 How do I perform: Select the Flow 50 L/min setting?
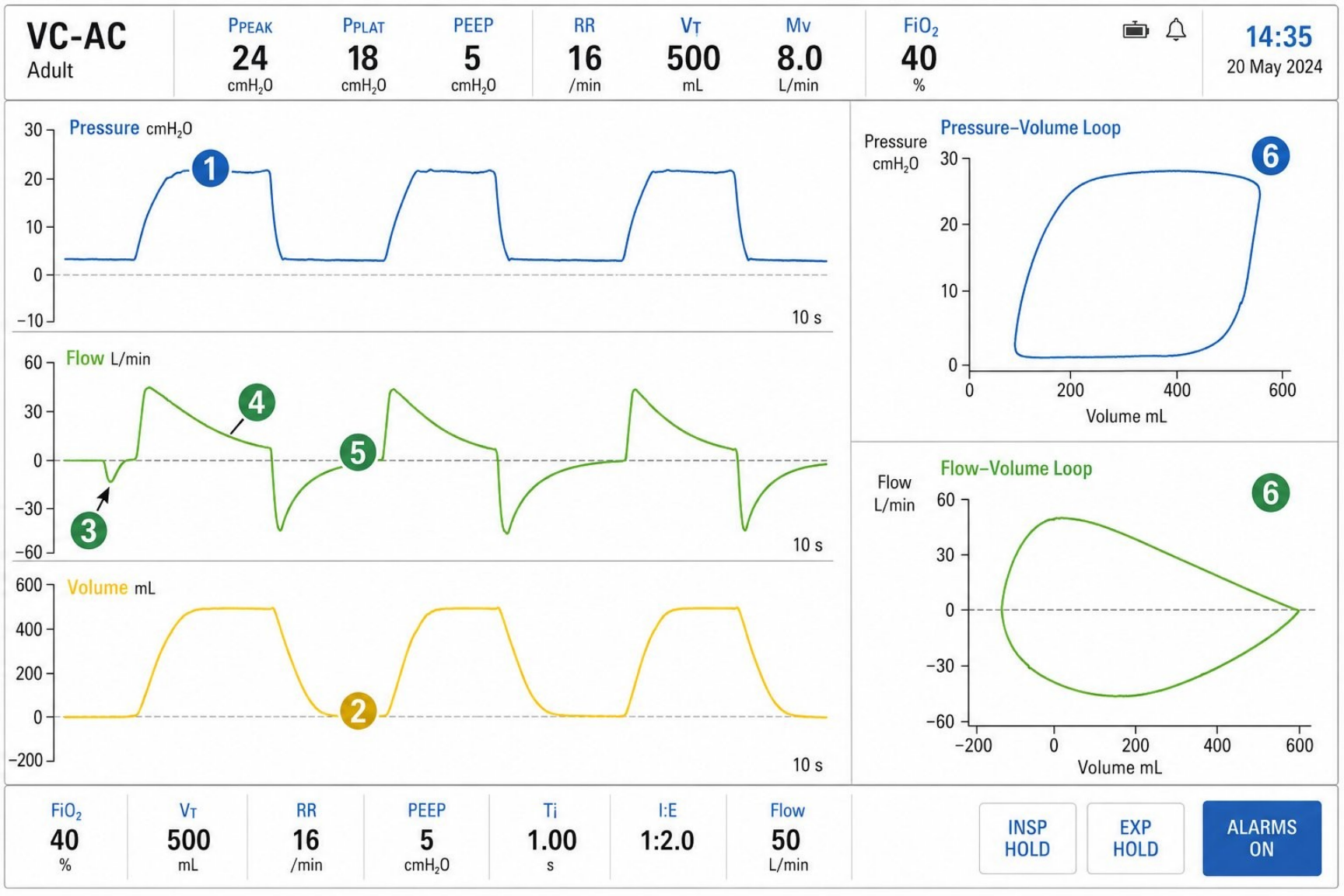pos(787,837)
